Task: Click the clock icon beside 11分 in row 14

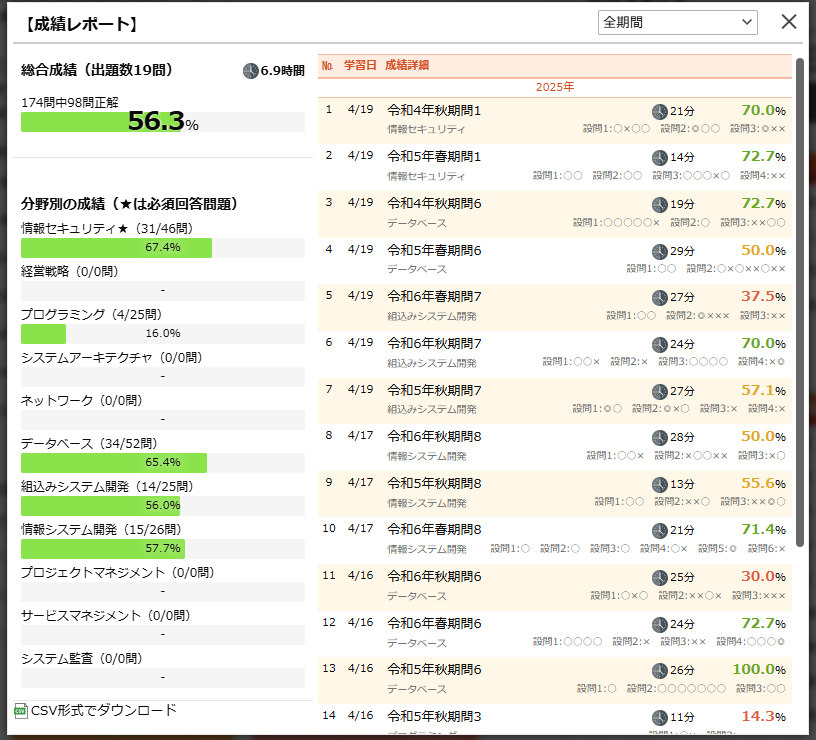Action: [x=659, y=718]
